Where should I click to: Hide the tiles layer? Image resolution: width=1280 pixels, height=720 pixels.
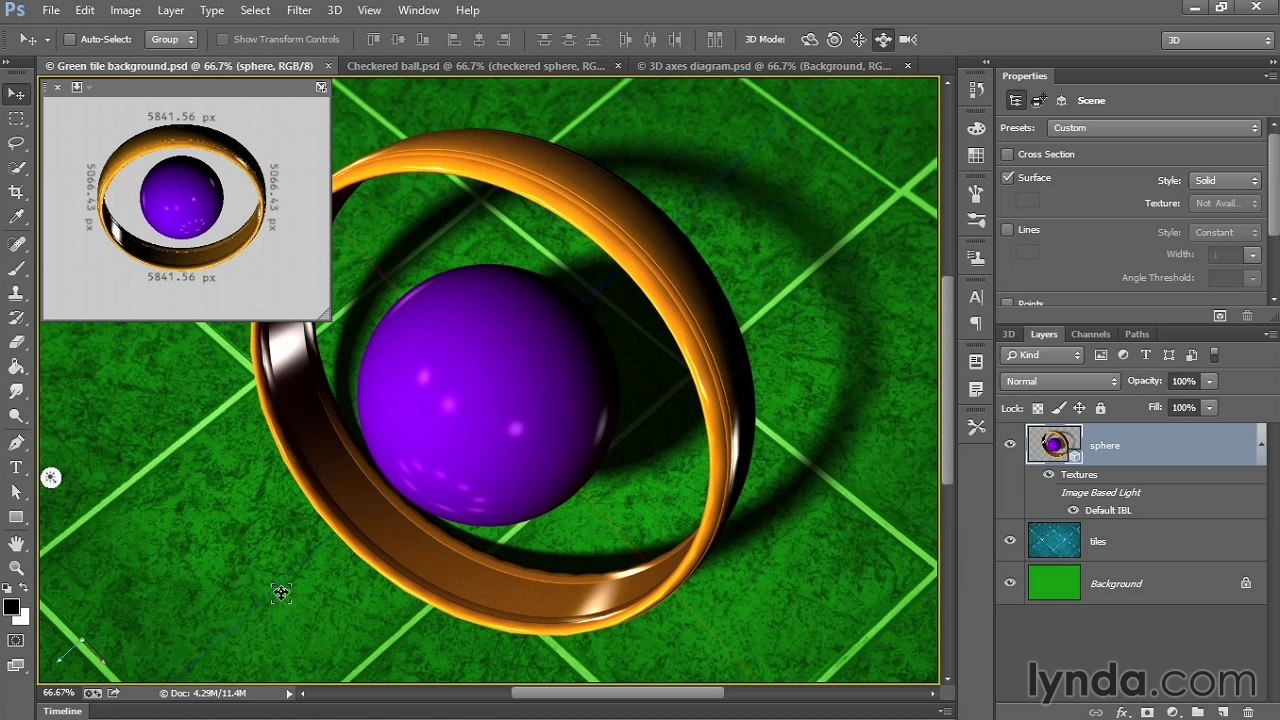1009,541
